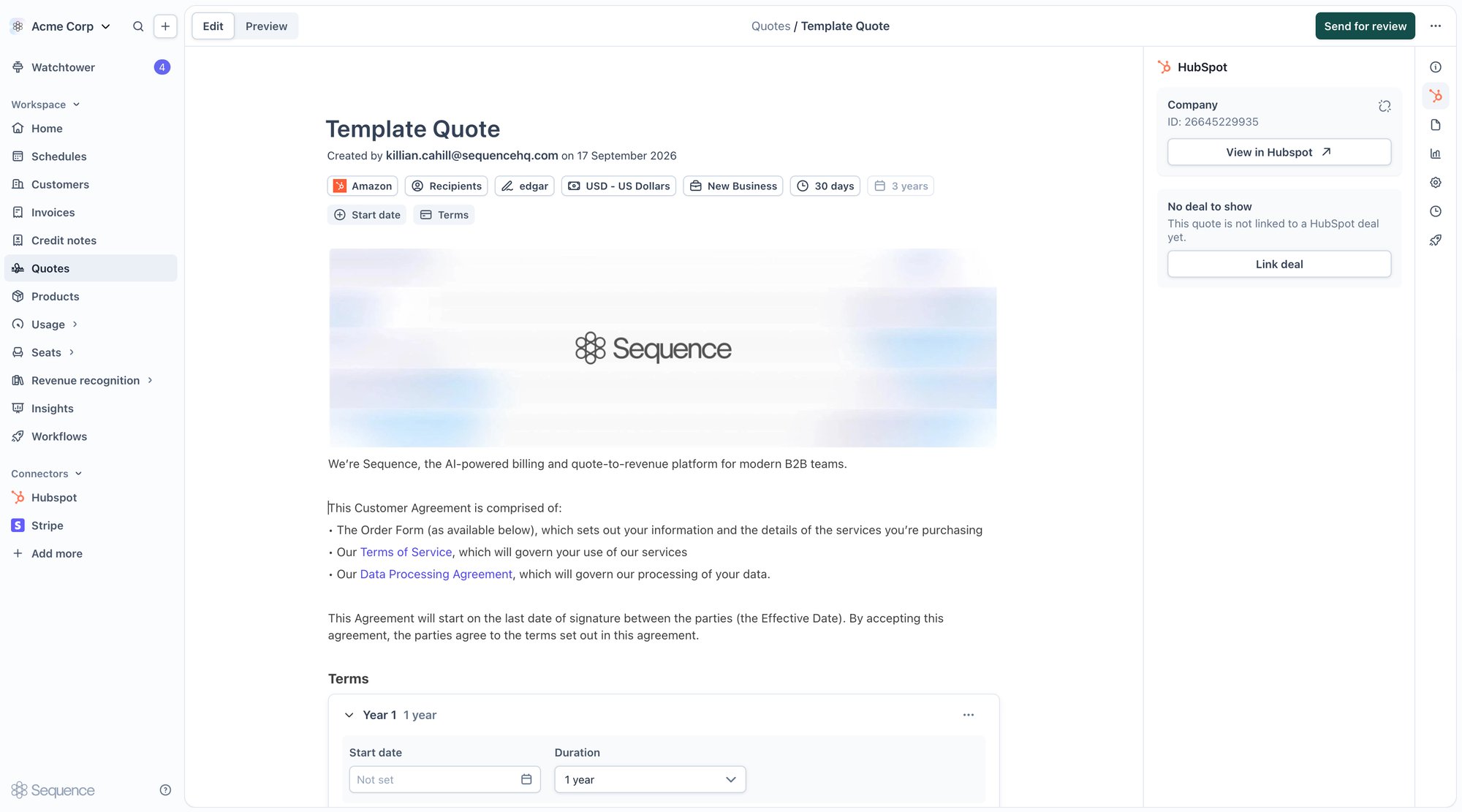Switch to the Edit tab
The height and width of the screenshot is (812, 1462).
[x=213, y=26]
